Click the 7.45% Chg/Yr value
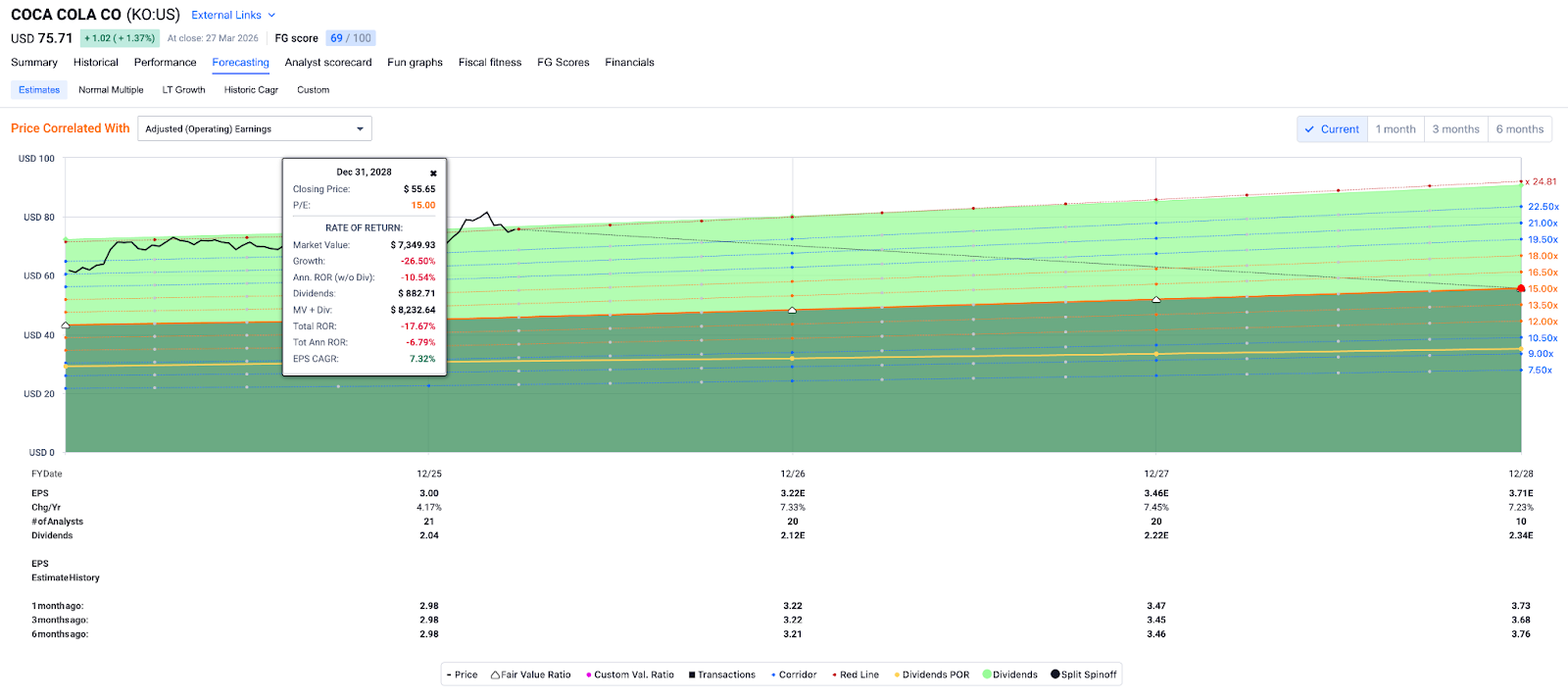 pyautogui.click(x=1156, y=508)
